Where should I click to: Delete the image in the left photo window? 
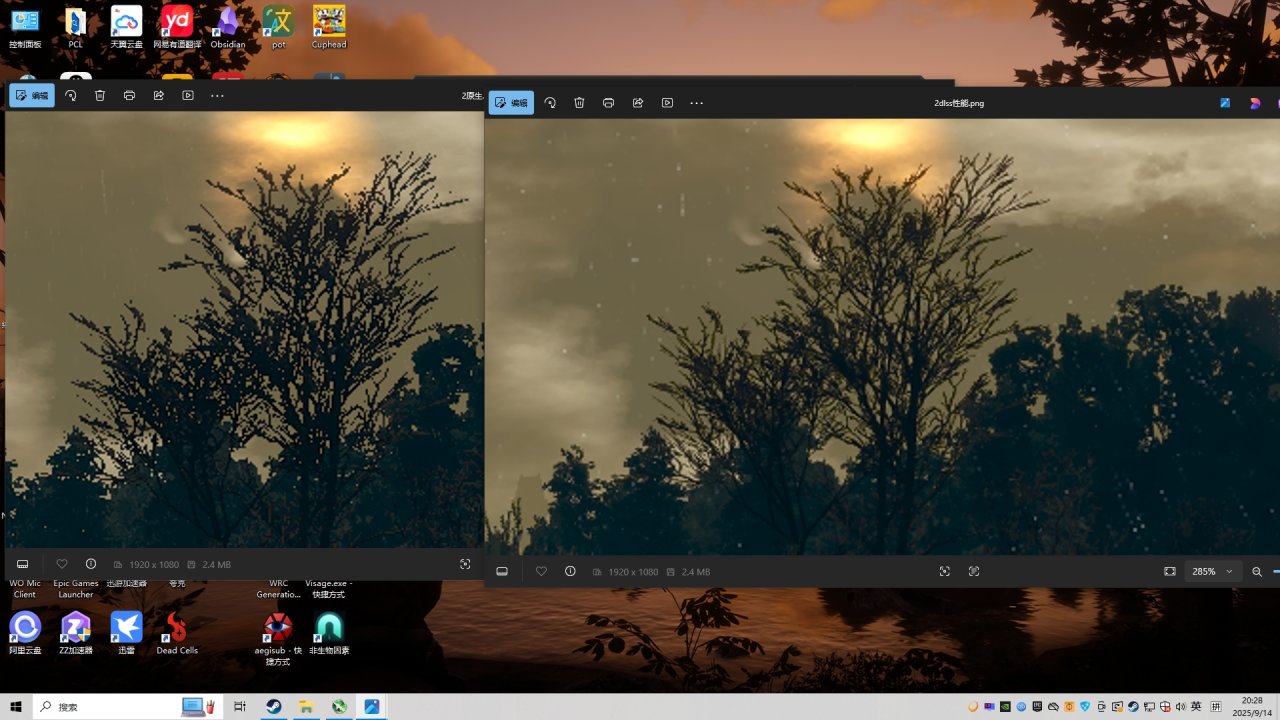[x=100, y=95]
